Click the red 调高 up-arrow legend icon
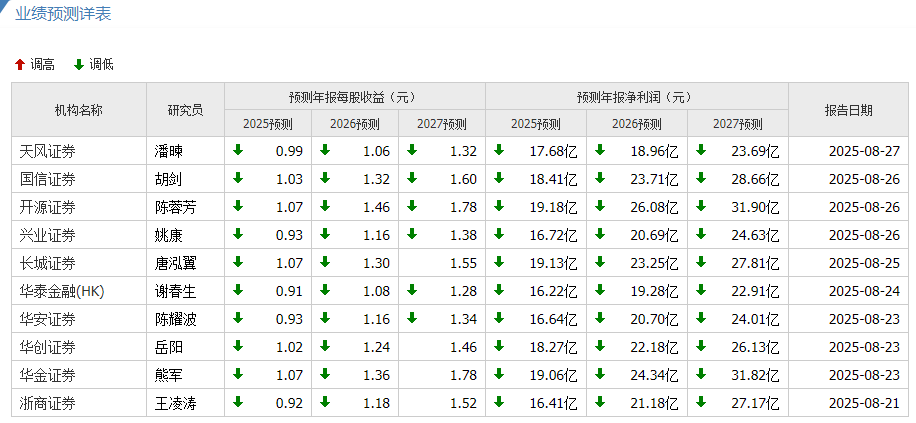 19,64
